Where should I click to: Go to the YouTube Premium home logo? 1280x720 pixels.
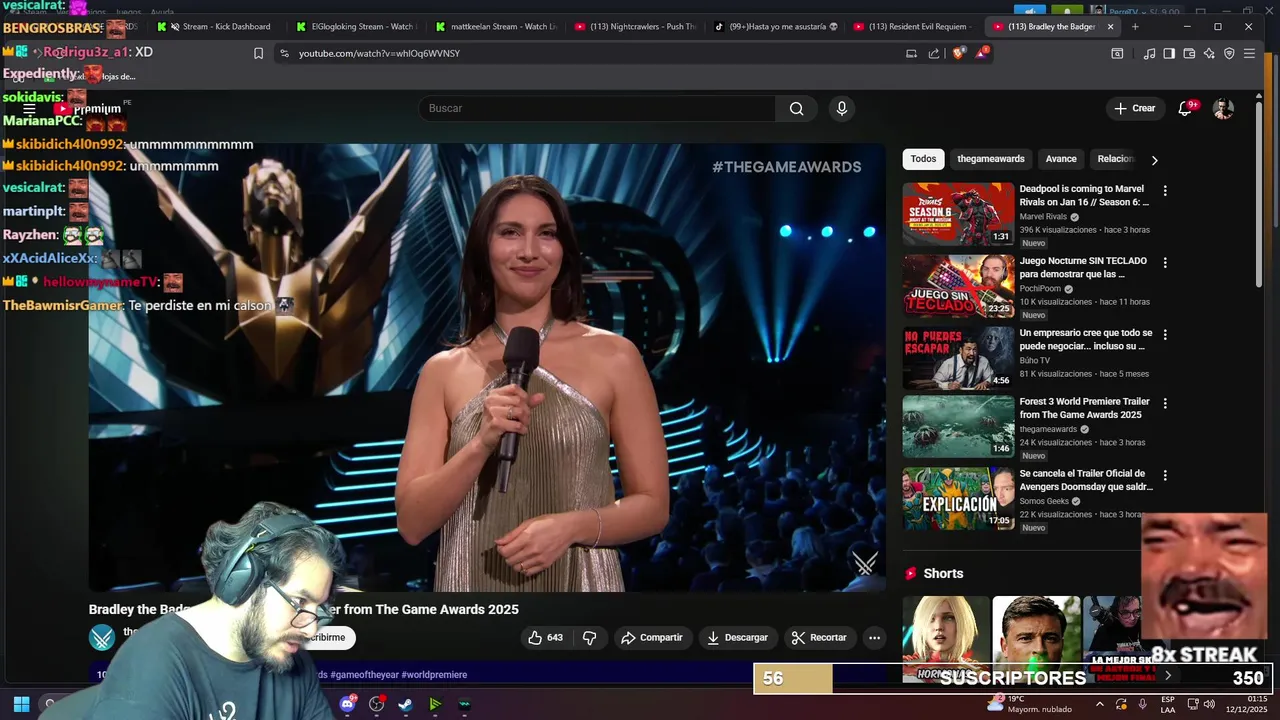coord(88,108)
